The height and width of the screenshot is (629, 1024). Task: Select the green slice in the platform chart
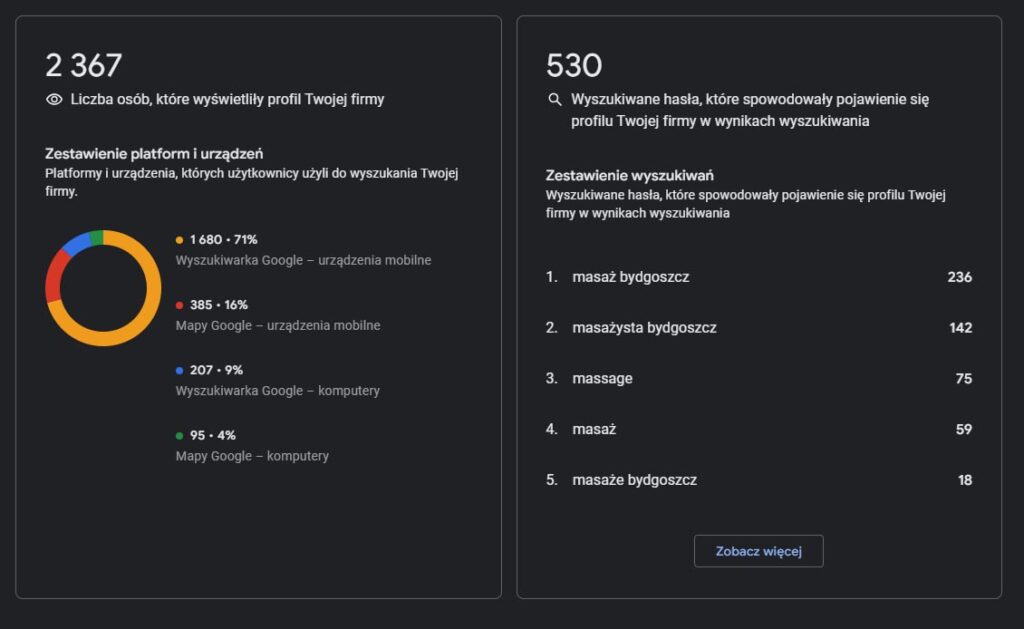tap(97, 239)
